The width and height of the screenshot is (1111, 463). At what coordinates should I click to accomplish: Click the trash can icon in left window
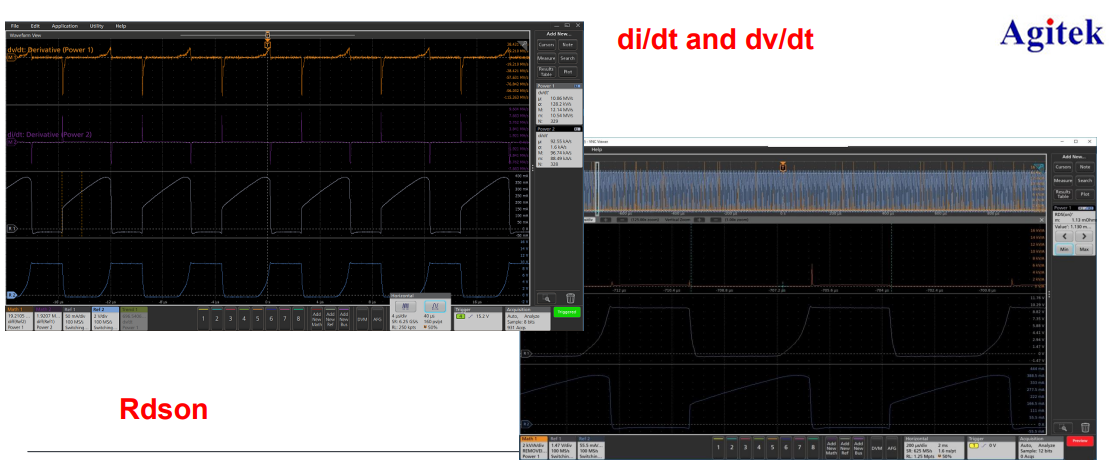click(570, 299)
